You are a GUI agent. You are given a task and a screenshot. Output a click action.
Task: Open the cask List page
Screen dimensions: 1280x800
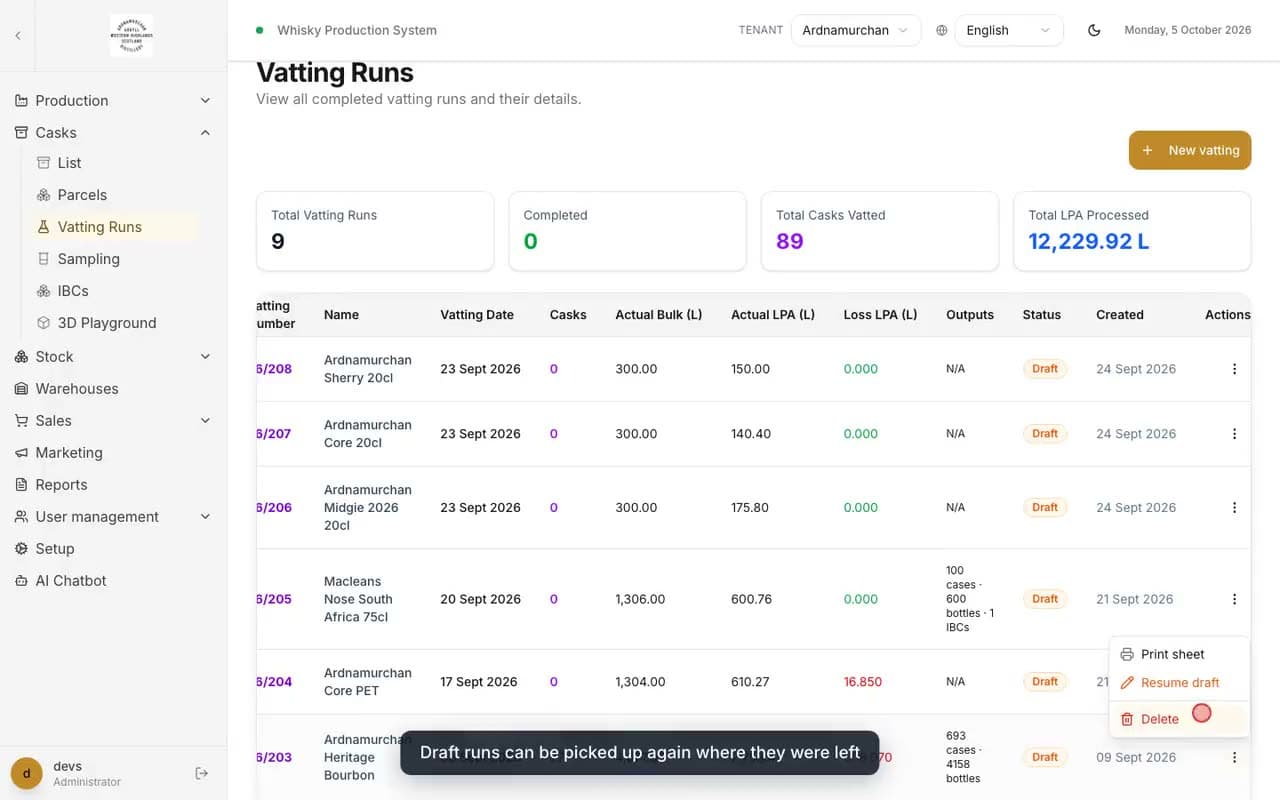point(113,163)
